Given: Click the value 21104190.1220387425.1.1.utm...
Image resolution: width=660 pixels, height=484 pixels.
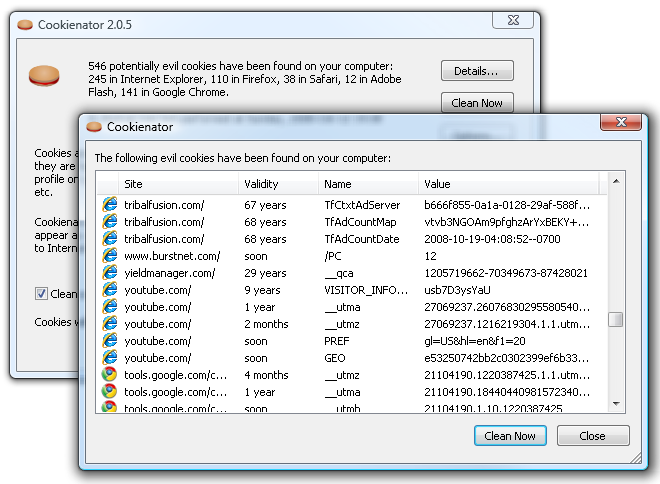Looking at the screenshot, I should [507, 375].
